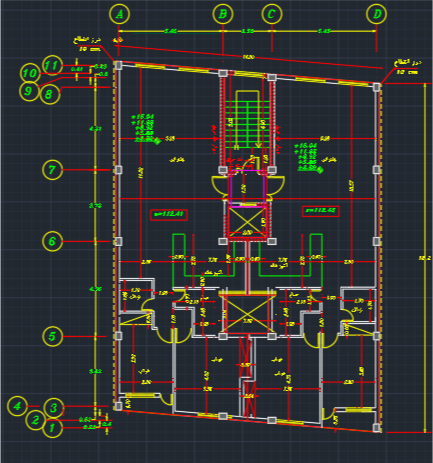Pick grid bubble D at the top
Screen dimensions: 433x463
(377, 14)
